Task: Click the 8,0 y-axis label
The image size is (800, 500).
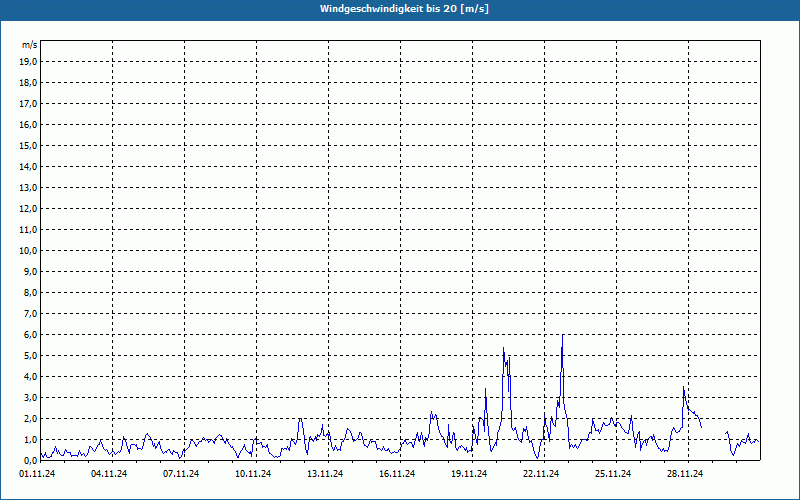Action: 31,292
